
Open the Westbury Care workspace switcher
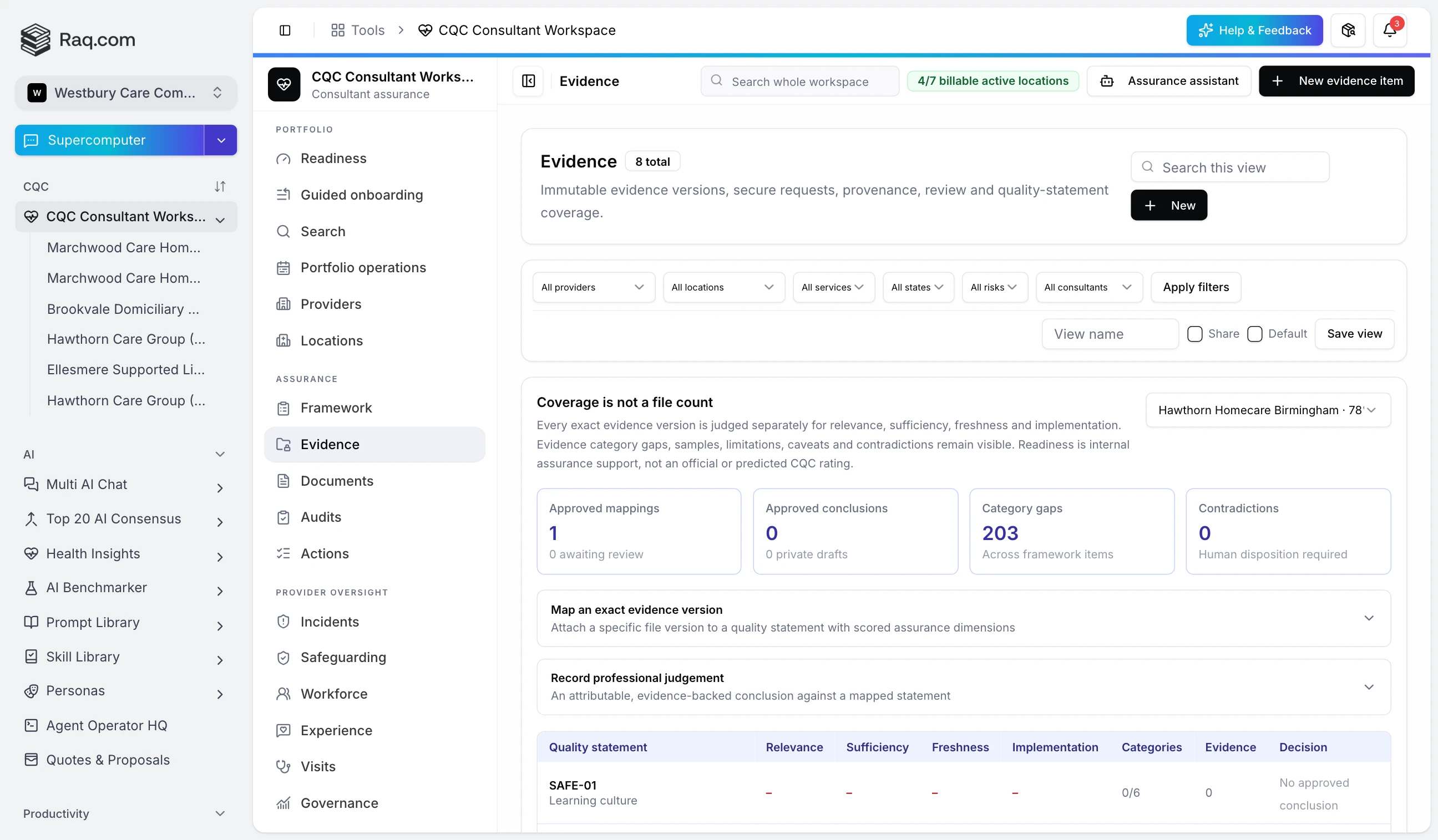pos(125,93)
